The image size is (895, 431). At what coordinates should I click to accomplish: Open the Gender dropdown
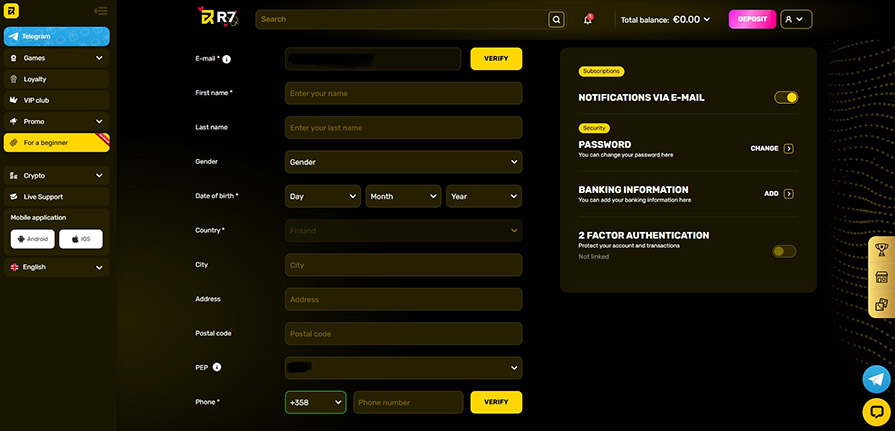[x=403, y=162]
